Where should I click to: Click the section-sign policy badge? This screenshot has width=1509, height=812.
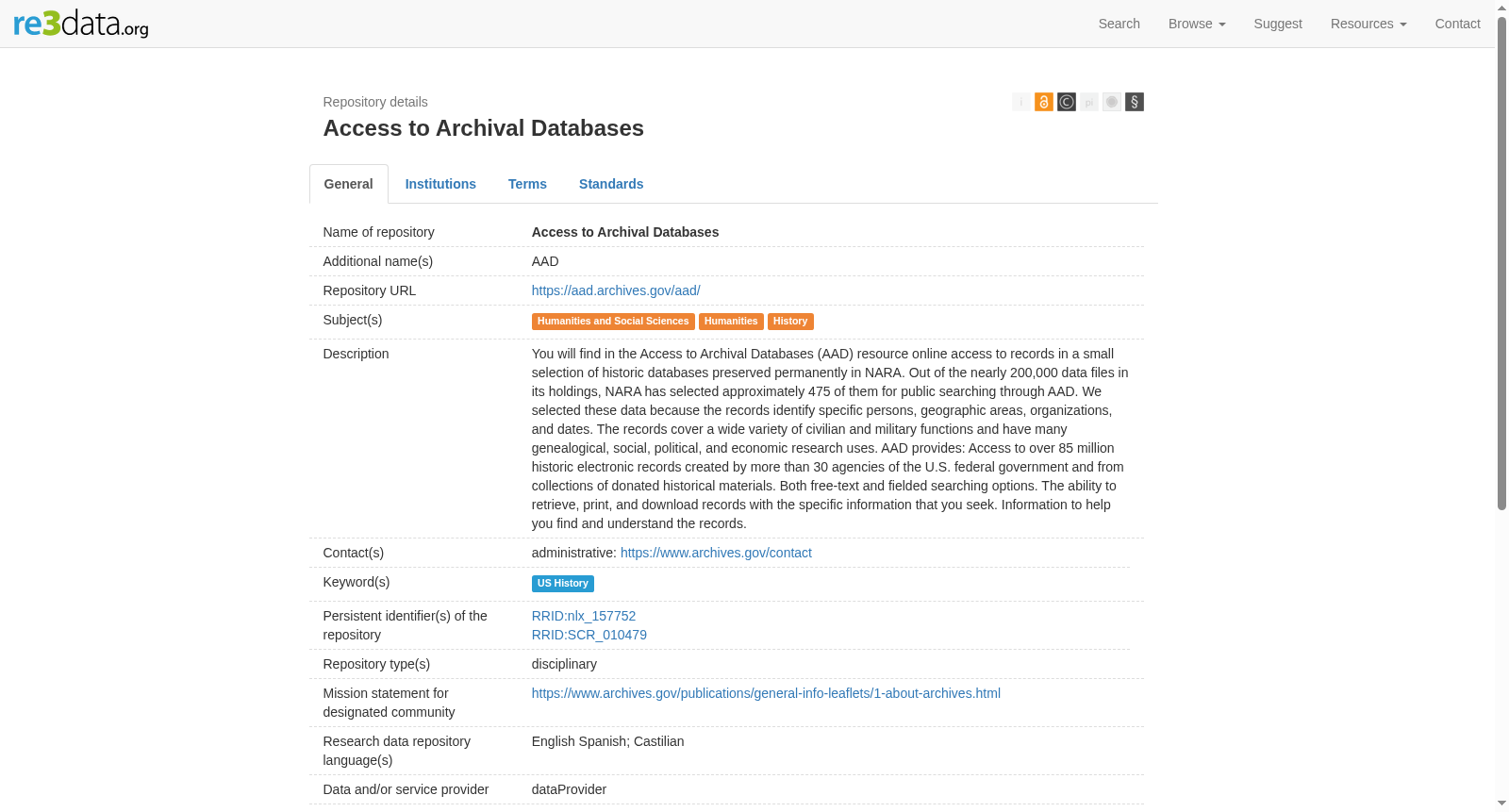click(x=1135, y=102)
